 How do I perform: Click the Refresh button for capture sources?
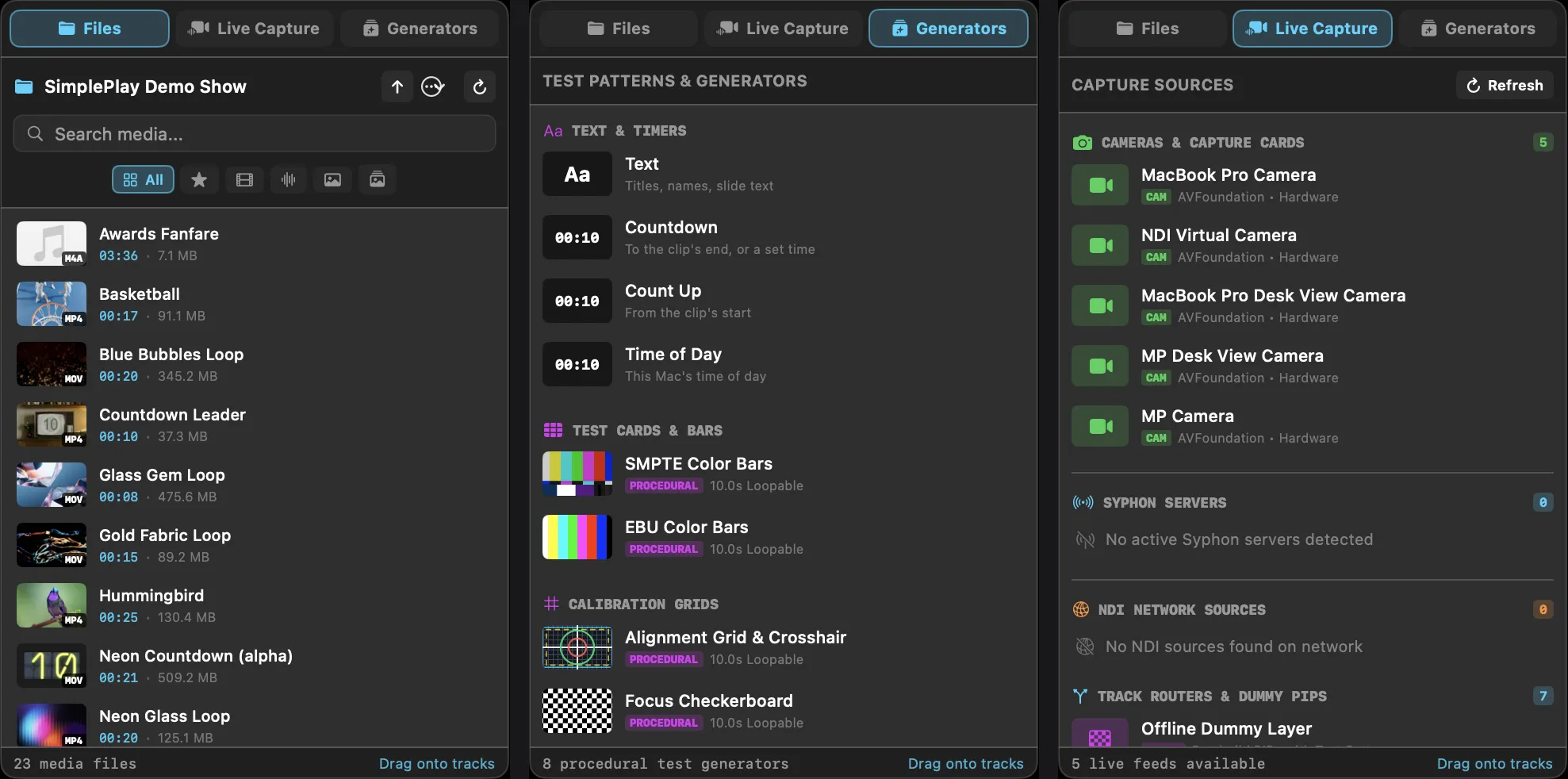pyautogui.click(x=1505, y=85)
